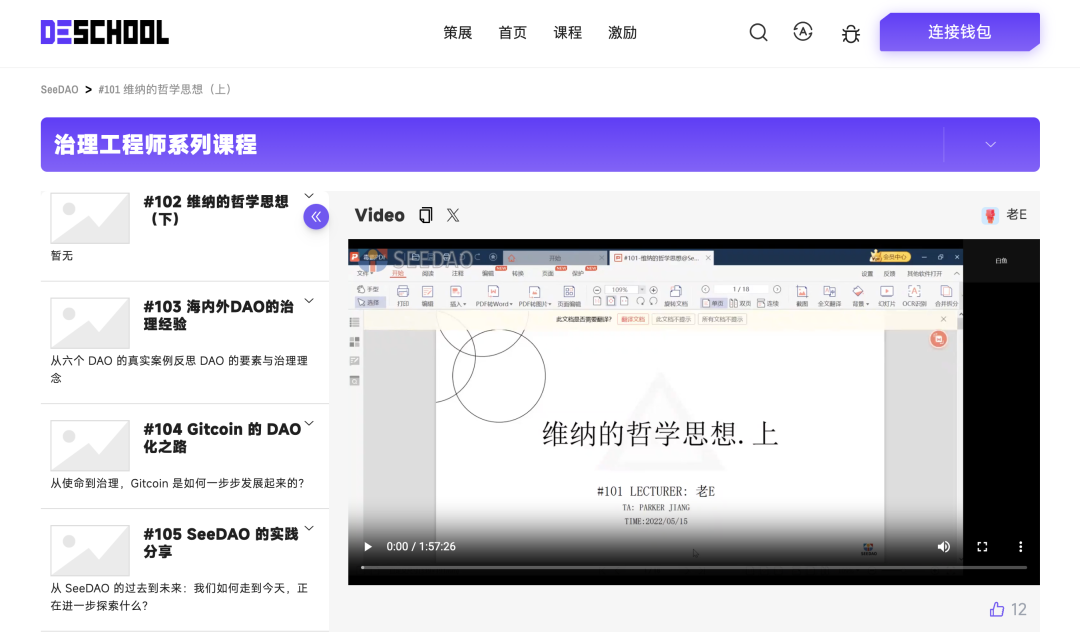Open lesson #103 海内外DAO的治理经验
1080x632 pixels.
coord(218,315)
